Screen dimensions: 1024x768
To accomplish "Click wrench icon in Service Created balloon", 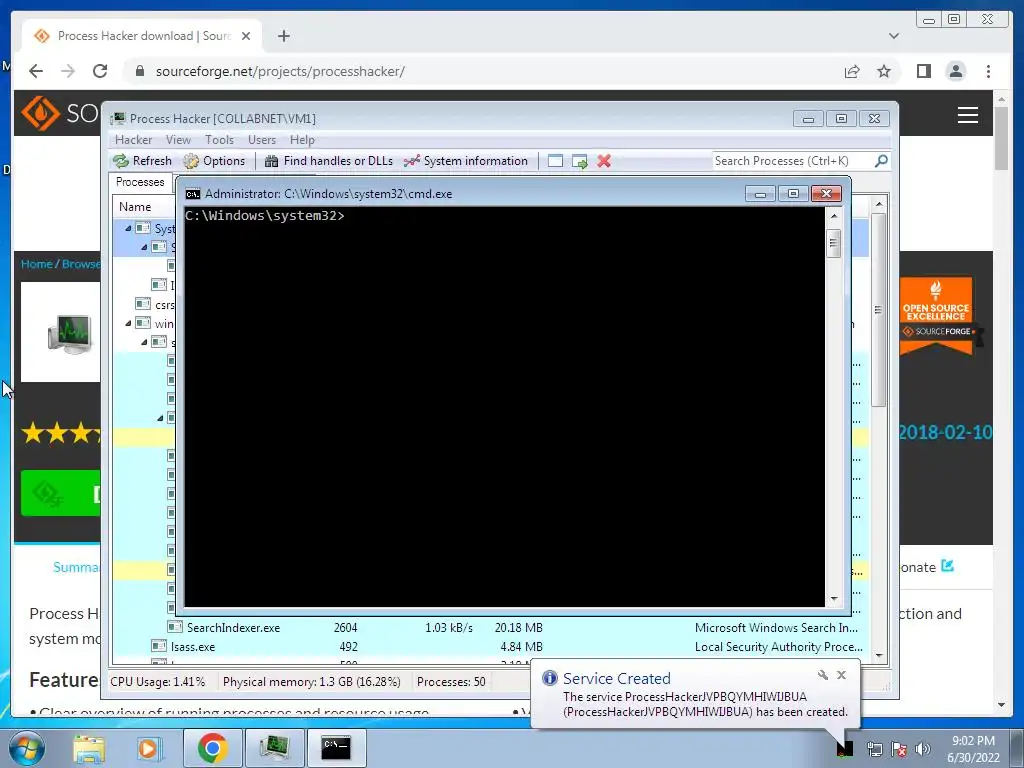I will [823, 675].
